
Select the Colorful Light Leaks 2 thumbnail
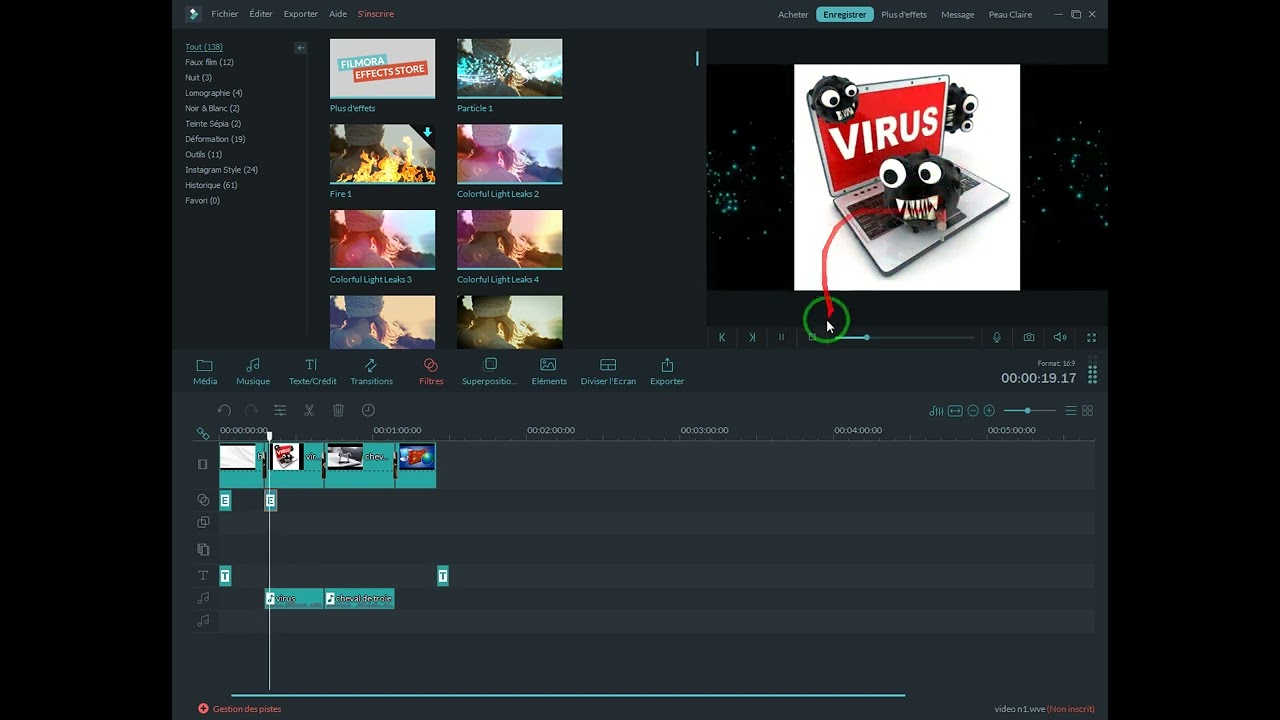509,154
